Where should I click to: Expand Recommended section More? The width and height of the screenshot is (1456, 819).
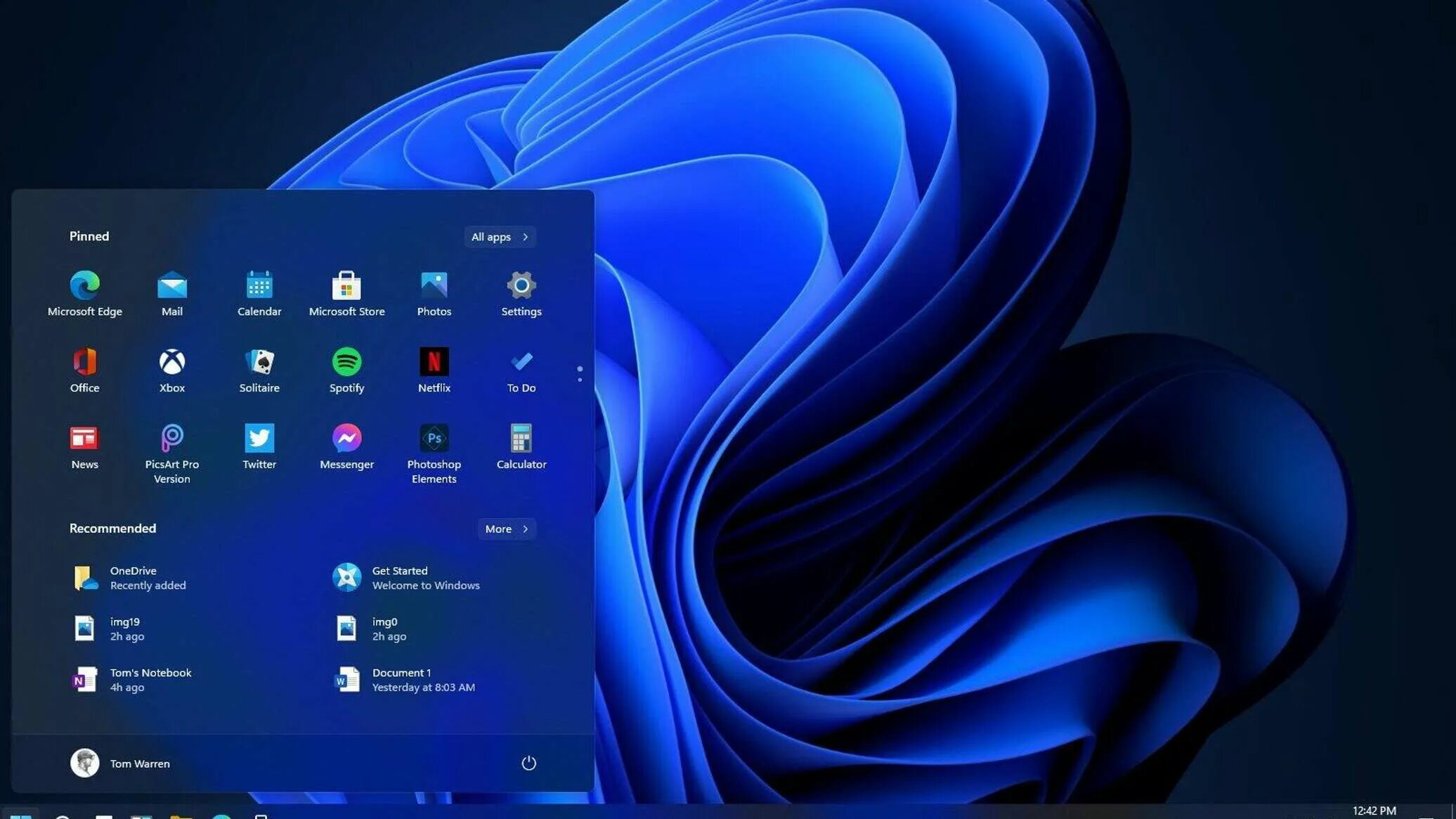tap(505, 528)
